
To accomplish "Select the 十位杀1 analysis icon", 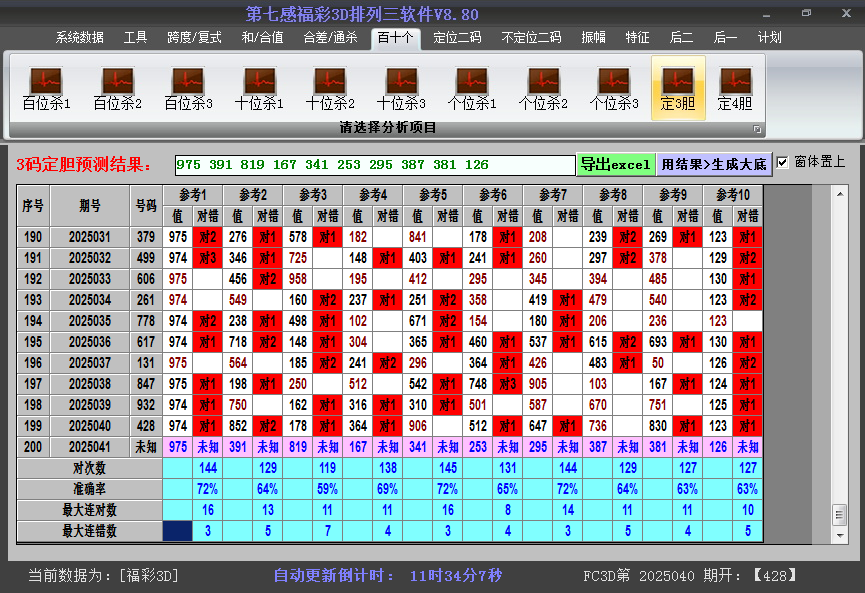I will point(259,88).
